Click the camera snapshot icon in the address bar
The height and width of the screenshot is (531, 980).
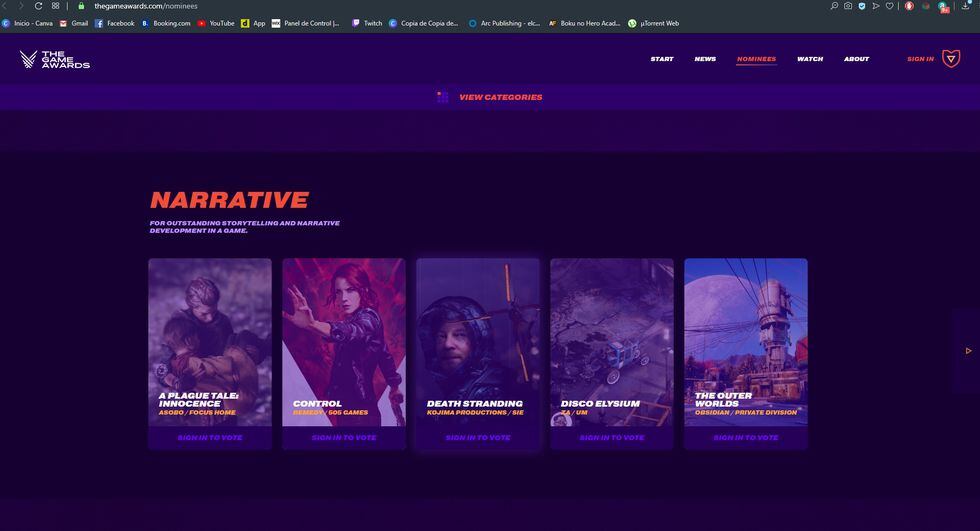[x=848, y=6]
